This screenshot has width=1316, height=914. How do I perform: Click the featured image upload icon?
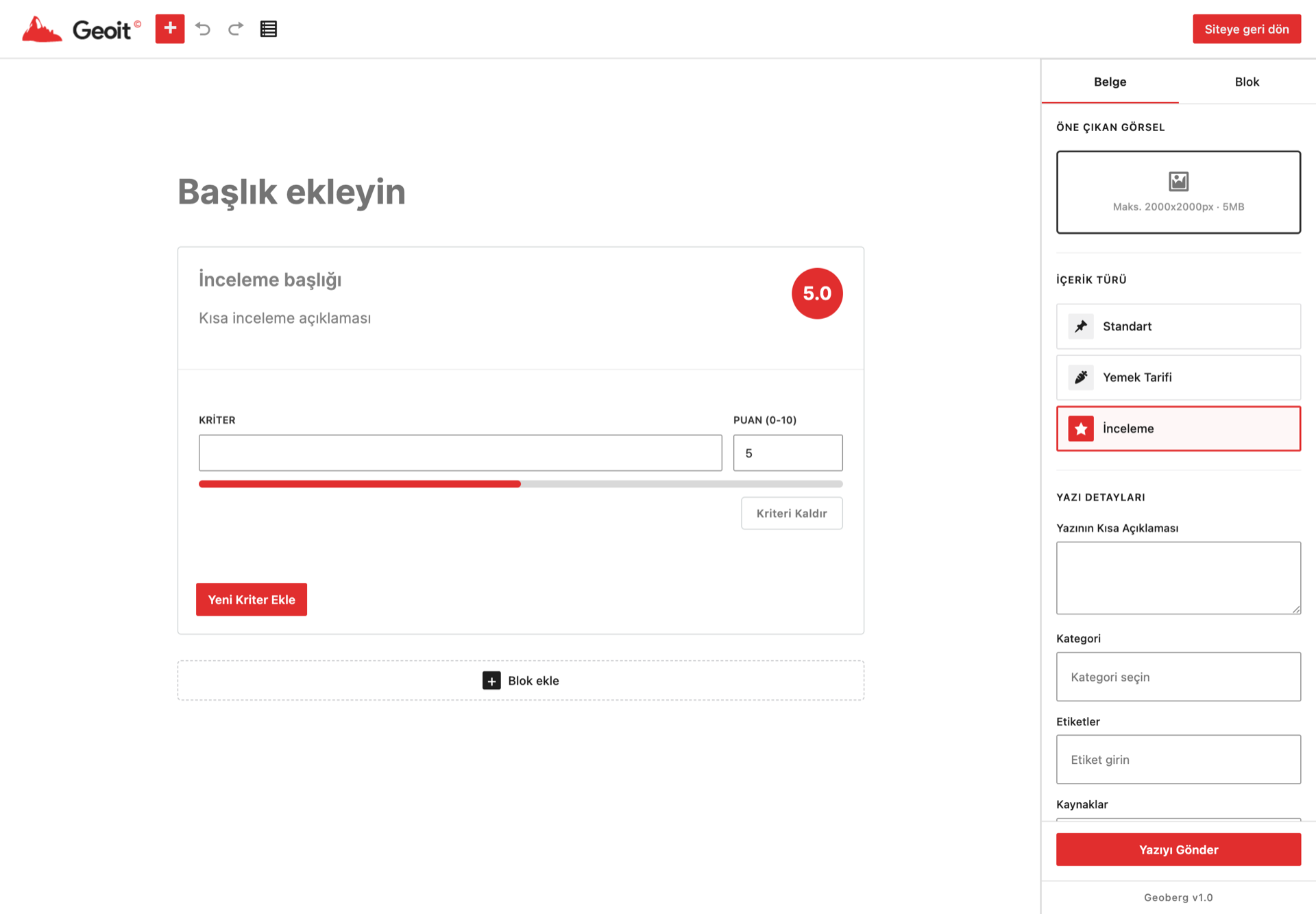pos(1178,181)
